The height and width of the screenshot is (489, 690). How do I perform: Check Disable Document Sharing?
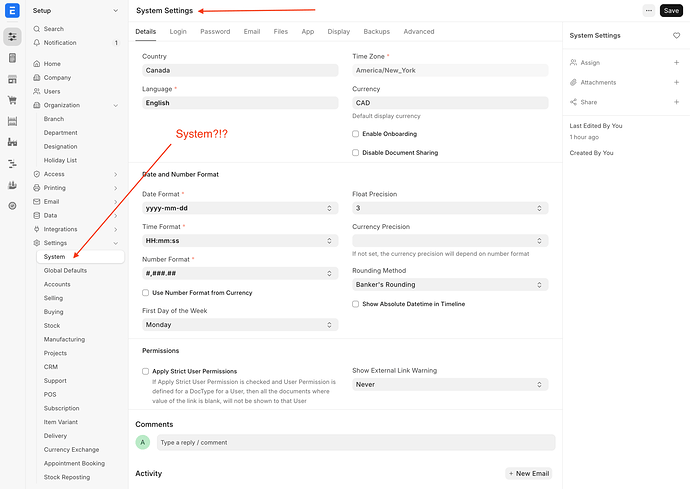[356, 153]
